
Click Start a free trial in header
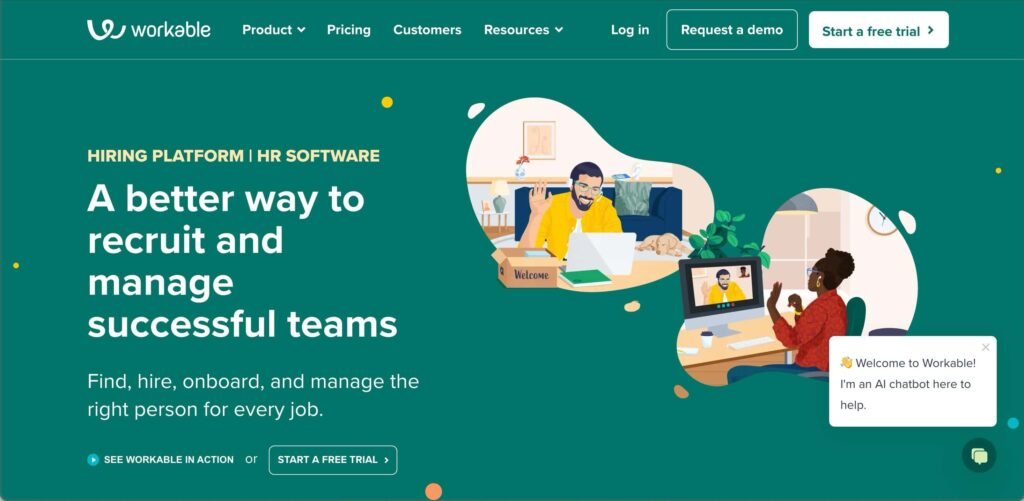[x=878, y=29]
